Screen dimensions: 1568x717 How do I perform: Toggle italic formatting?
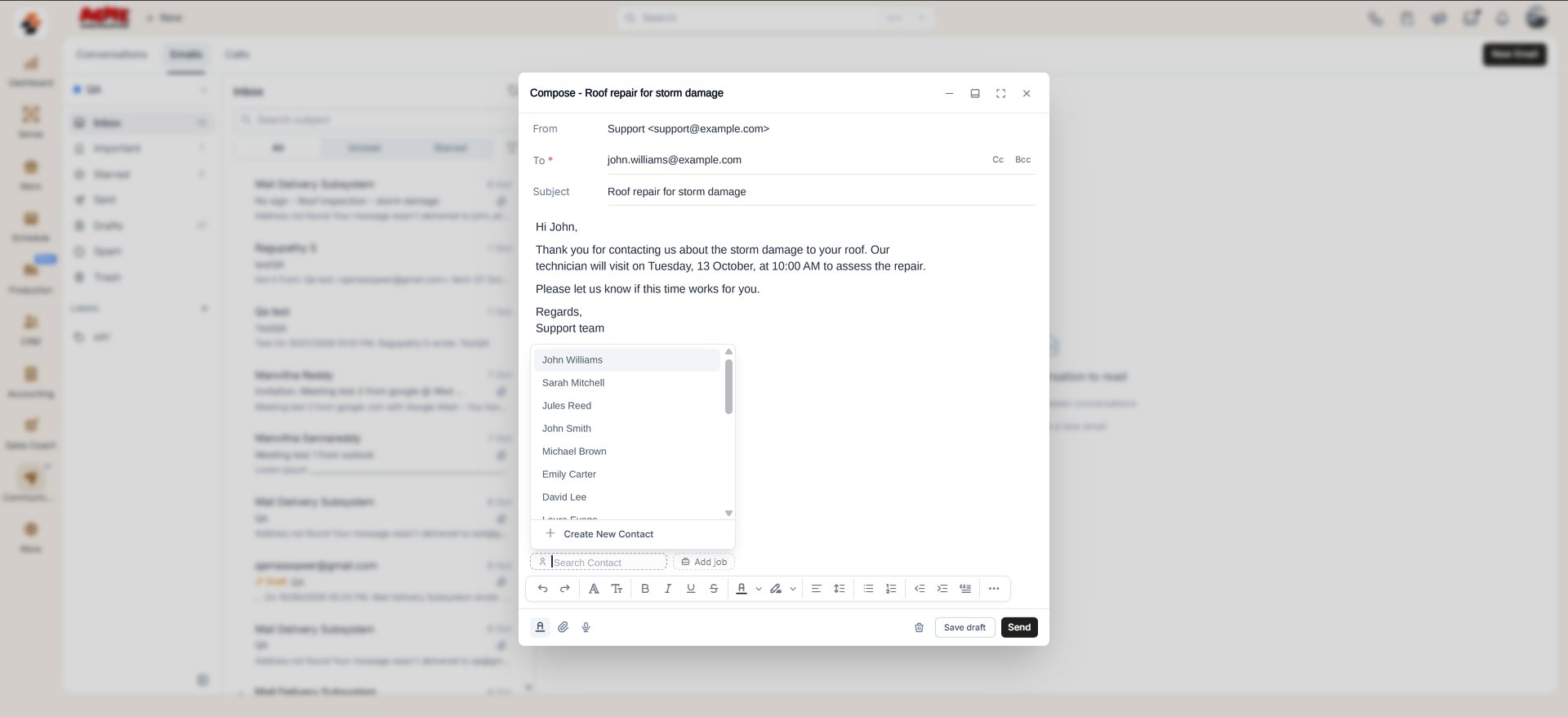point(668,589)
